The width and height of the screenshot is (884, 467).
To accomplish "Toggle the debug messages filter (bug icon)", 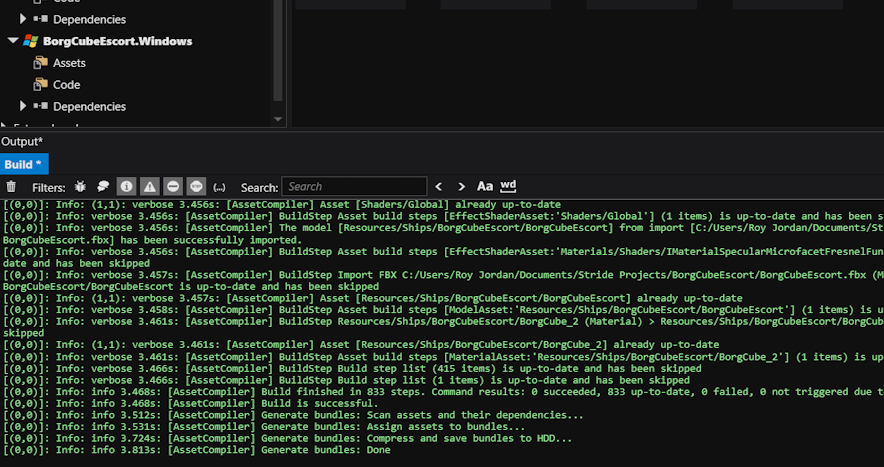I will [x=80, y=187].
